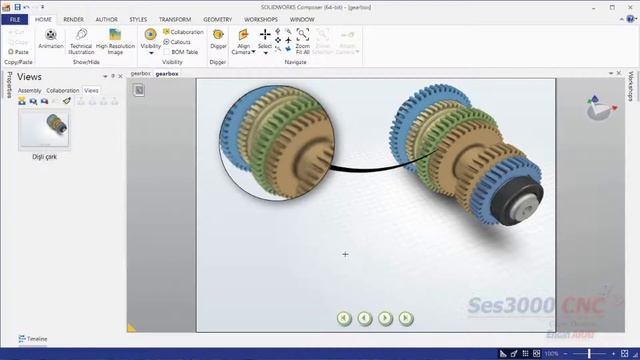Screen dimensions: 640x360
Task: Switch to the RENDER ribbon tab
Action: click(x=73, y=20)
